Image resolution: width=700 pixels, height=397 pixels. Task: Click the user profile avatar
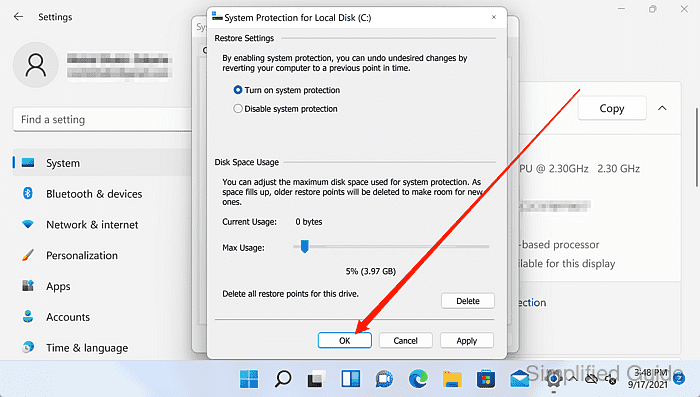coord(36,65)
